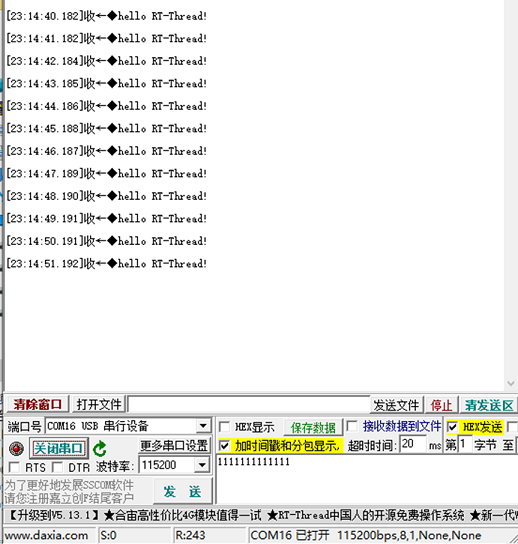Toggle the cut-off checkbox right of HEX发送
The width and height of the screenshot is (518, 544).
(513, 427)
